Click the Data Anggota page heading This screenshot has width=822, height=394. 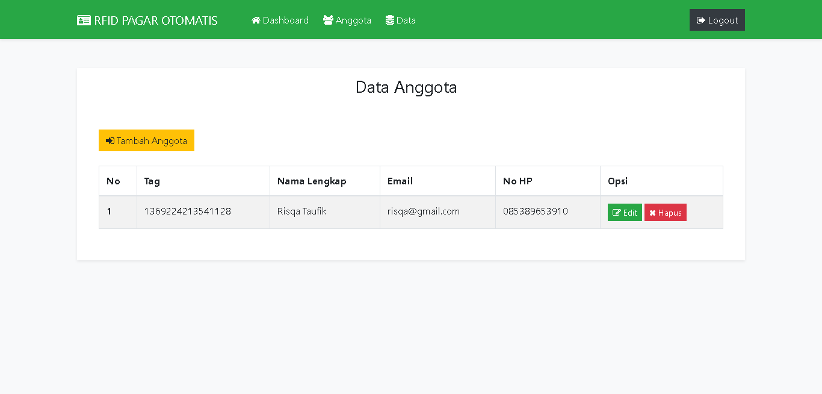[x=406, y=87]
